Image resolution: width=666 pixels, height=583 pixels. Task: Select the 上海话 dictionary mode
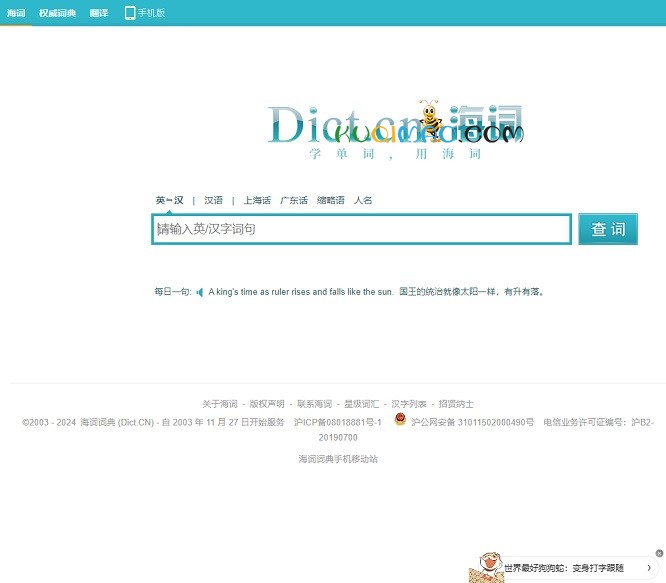tap(257, 200)
